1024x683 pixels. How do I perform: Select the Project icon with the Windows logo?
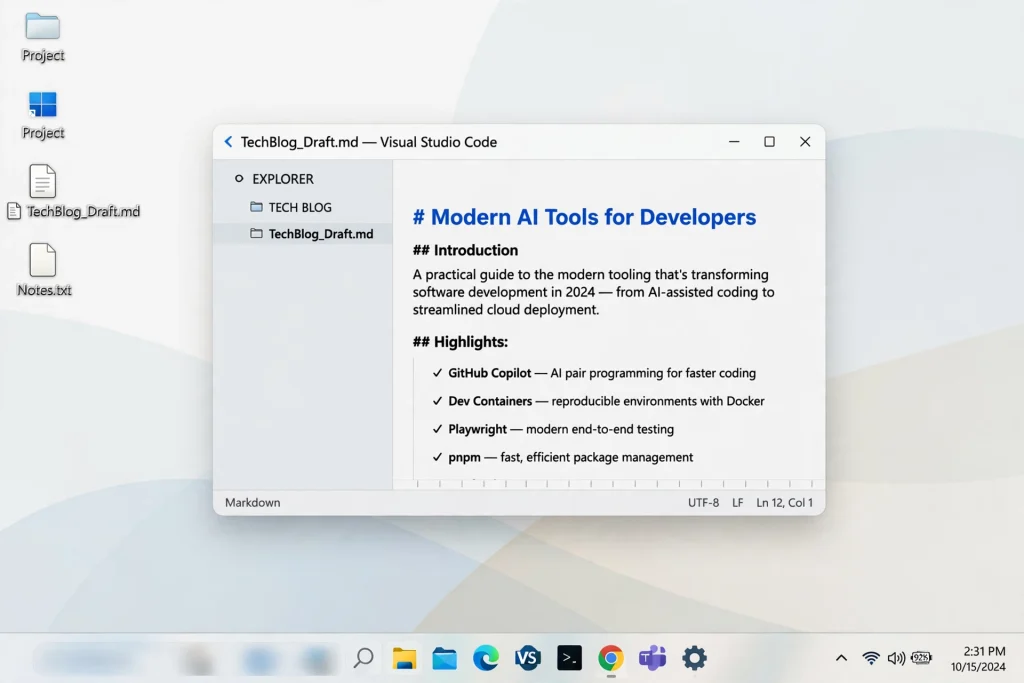pos(43,115)
